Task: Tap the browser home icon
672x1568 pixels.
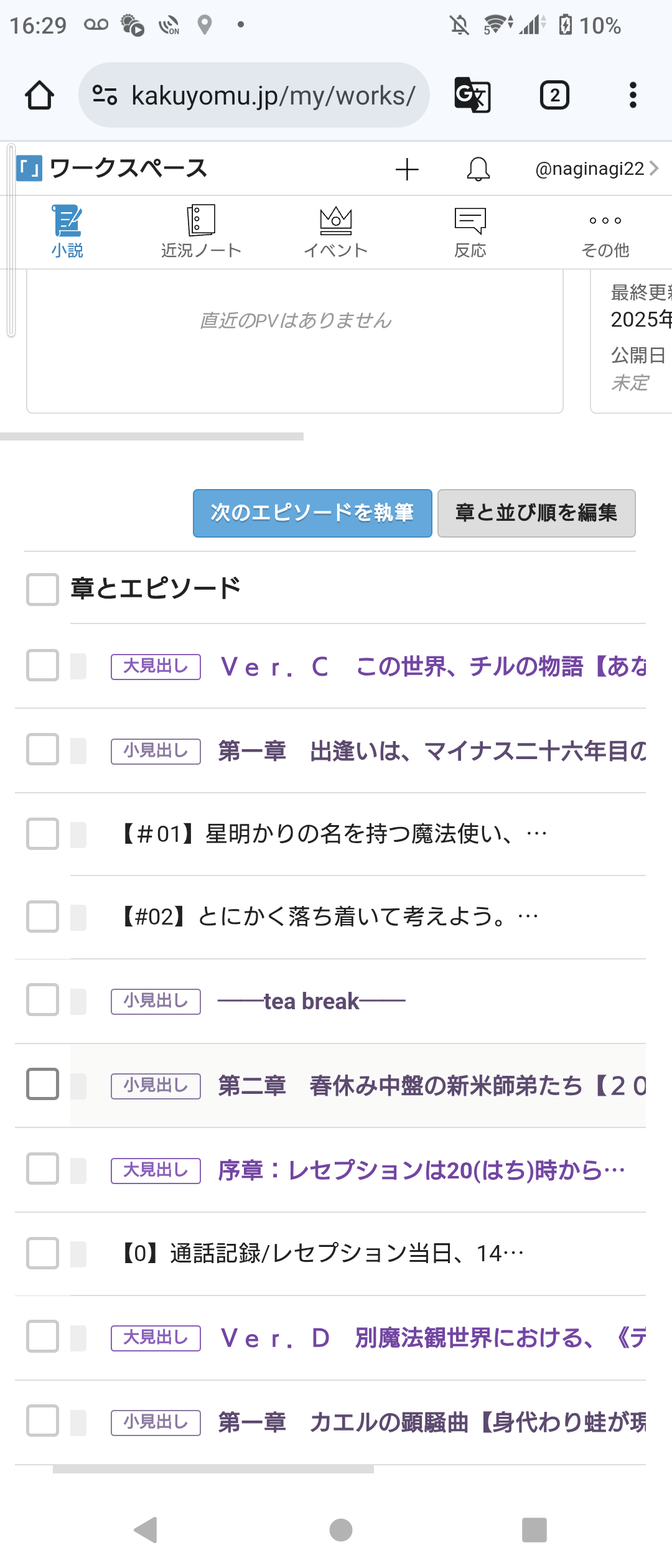Action: pyautogui.click(x=39, y=95)
